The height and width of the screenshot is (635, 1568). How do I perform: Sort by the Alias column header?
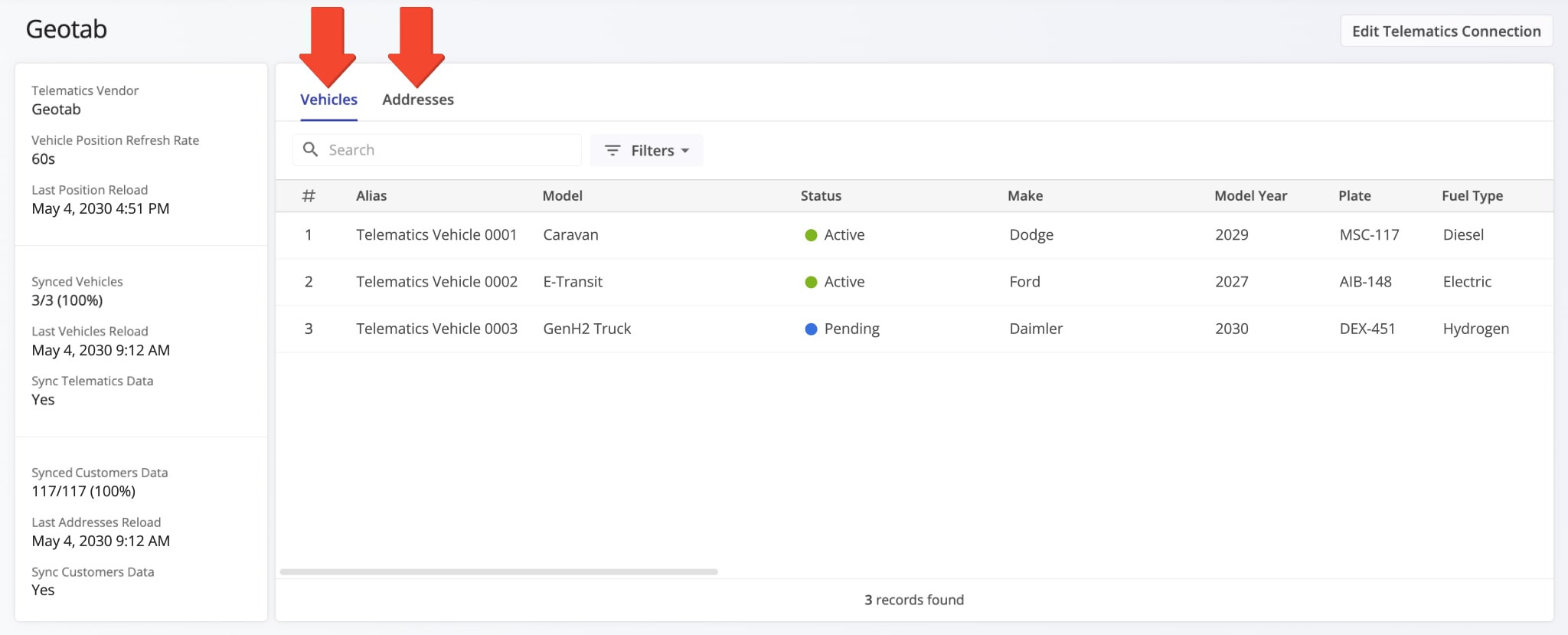point(371,195)
